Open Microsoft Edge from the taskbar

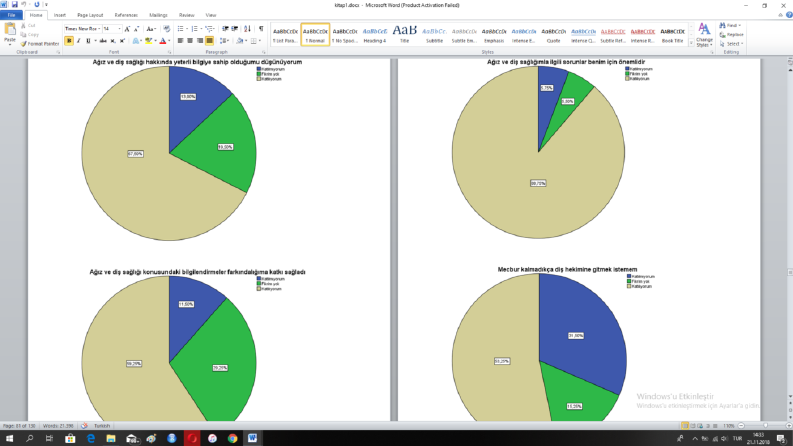click(x=91, y=438)
